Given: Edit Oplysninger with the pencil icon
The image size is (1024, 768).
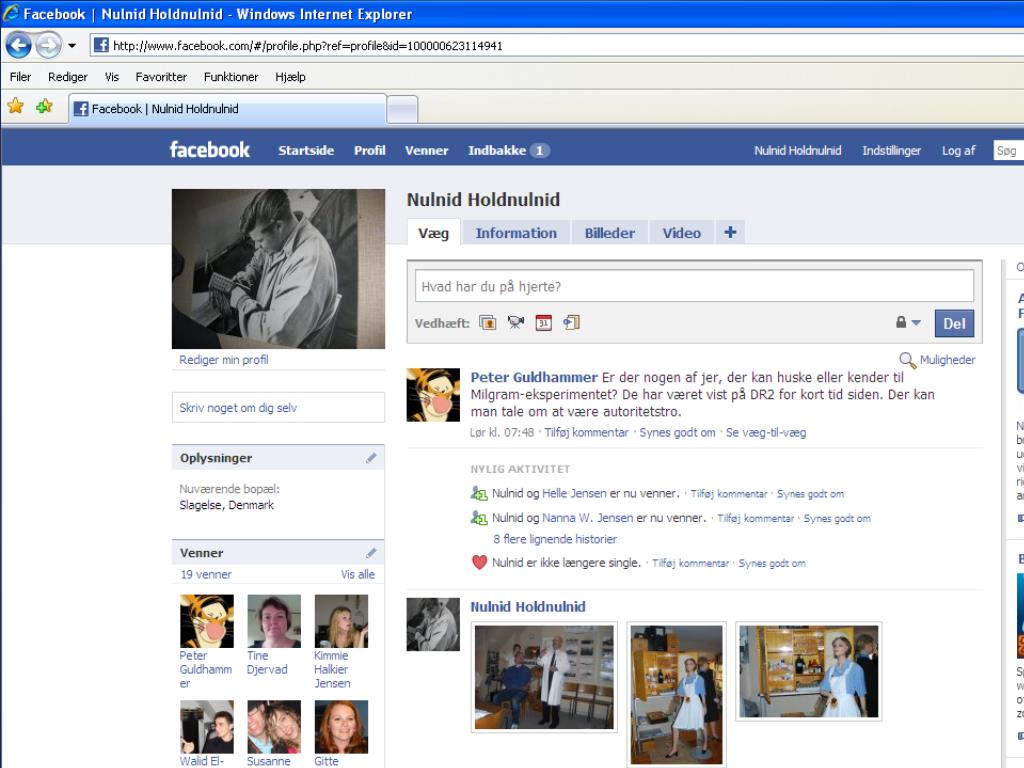Looking at the screenshot, I should 371,458.
